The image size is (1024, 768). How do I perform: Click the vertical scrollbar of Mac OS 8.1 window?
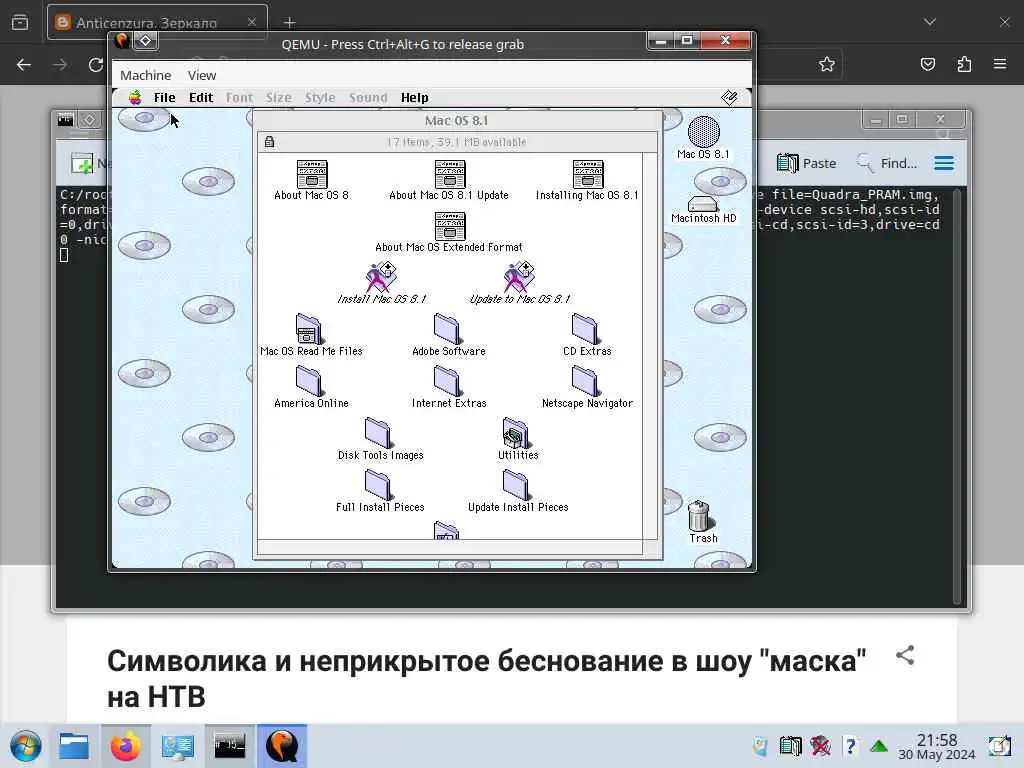(x=649, y=346)
